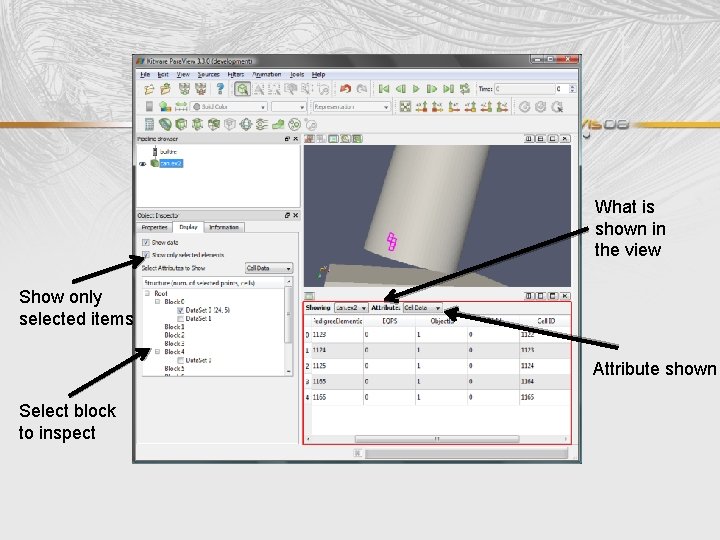Collapse the Root tree node
The image size is (720, 540).
pyautogui.click(x=147, y=293)
